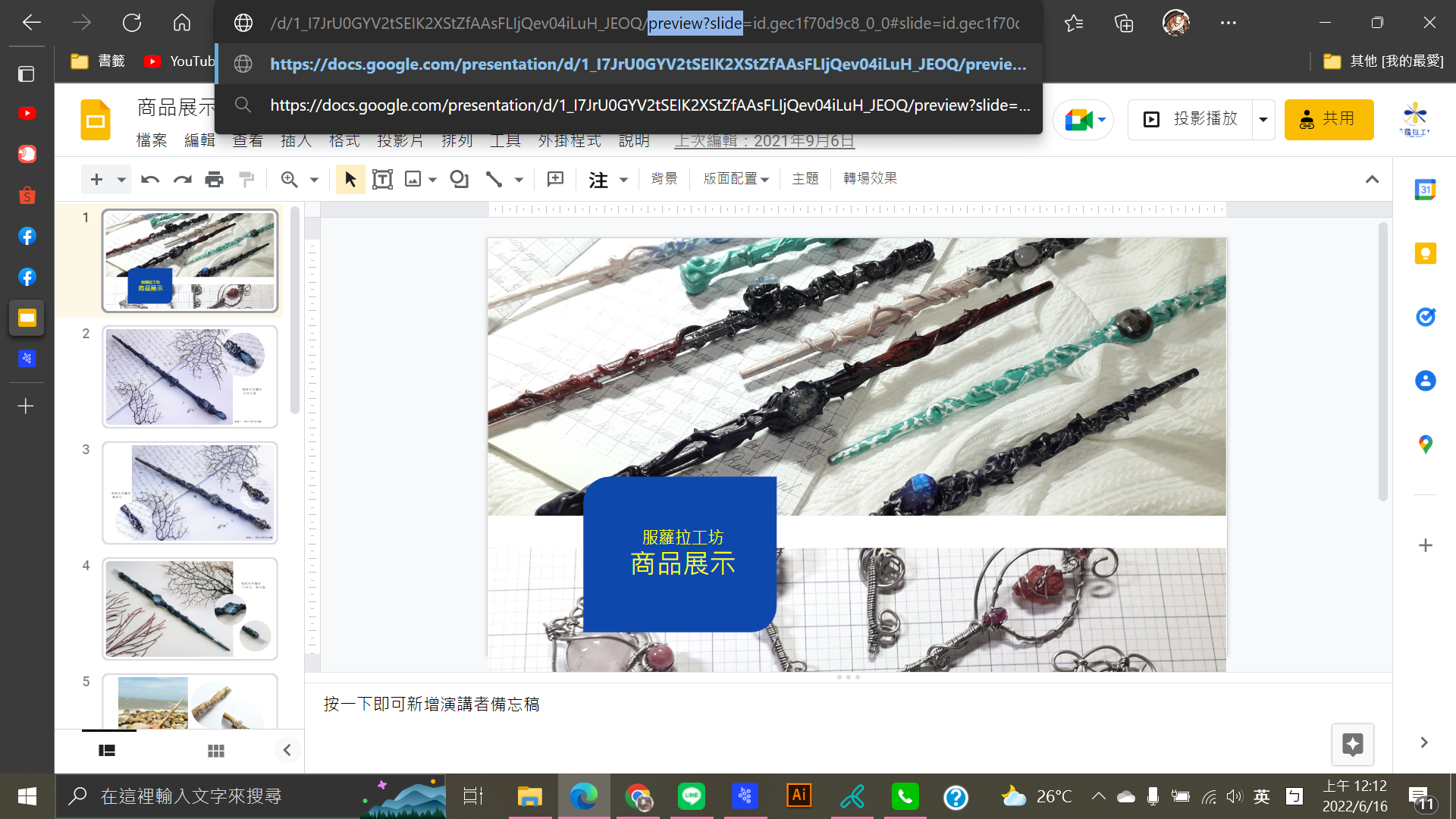Start 投影播放 slideshow
This screenshot has width=1456, height=819.
(1191, 119)
